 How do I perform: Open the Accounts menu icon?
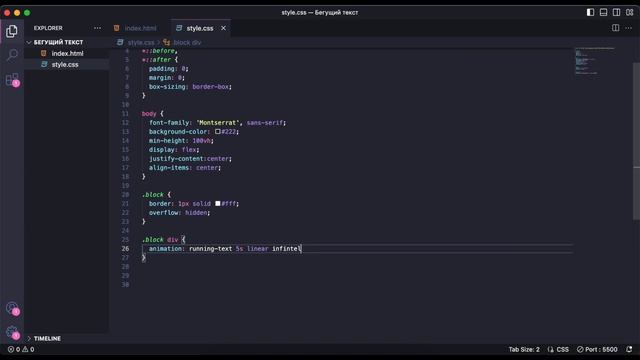[12, 308]
